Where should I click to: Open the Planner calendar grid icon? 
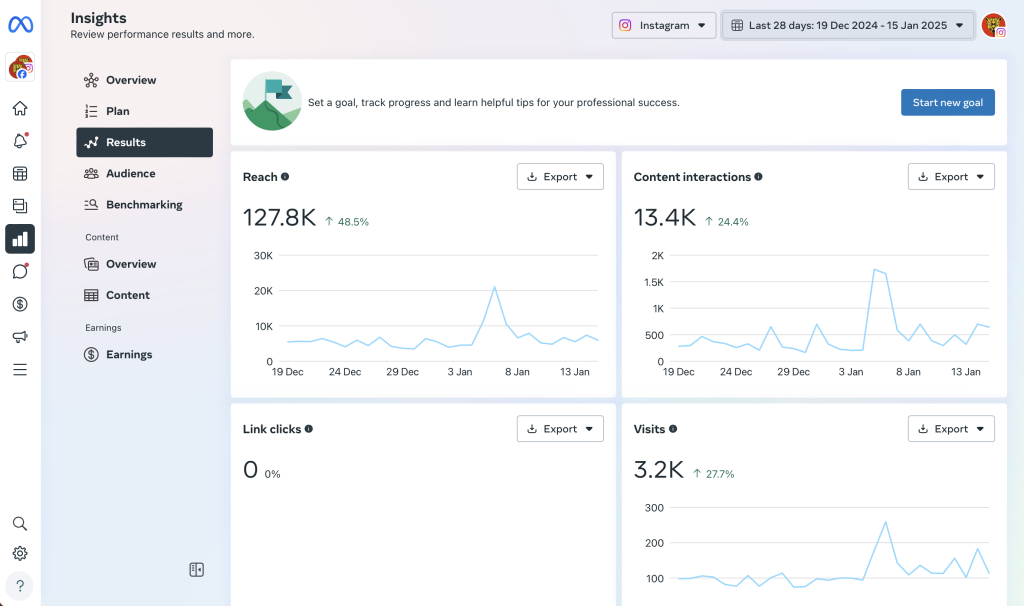tap(20, 173)
